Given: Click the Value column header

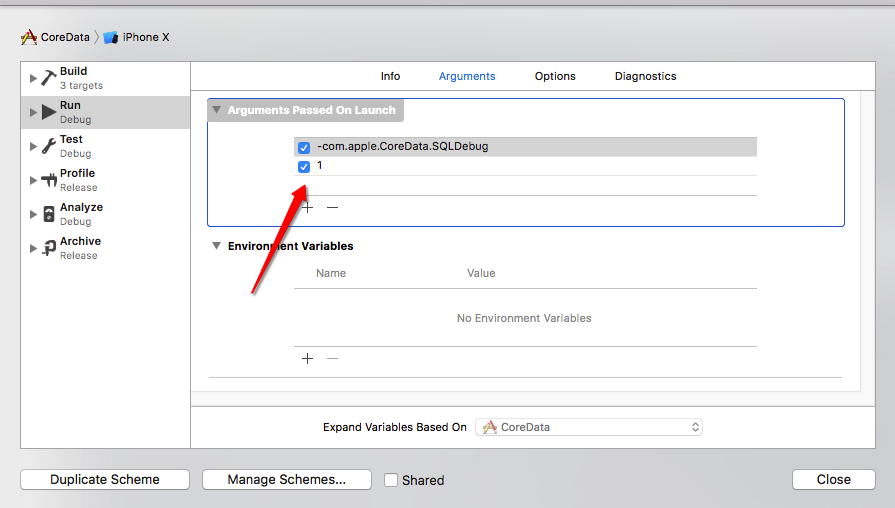Looking at the screenshot, I should click(x=481, y=273).
